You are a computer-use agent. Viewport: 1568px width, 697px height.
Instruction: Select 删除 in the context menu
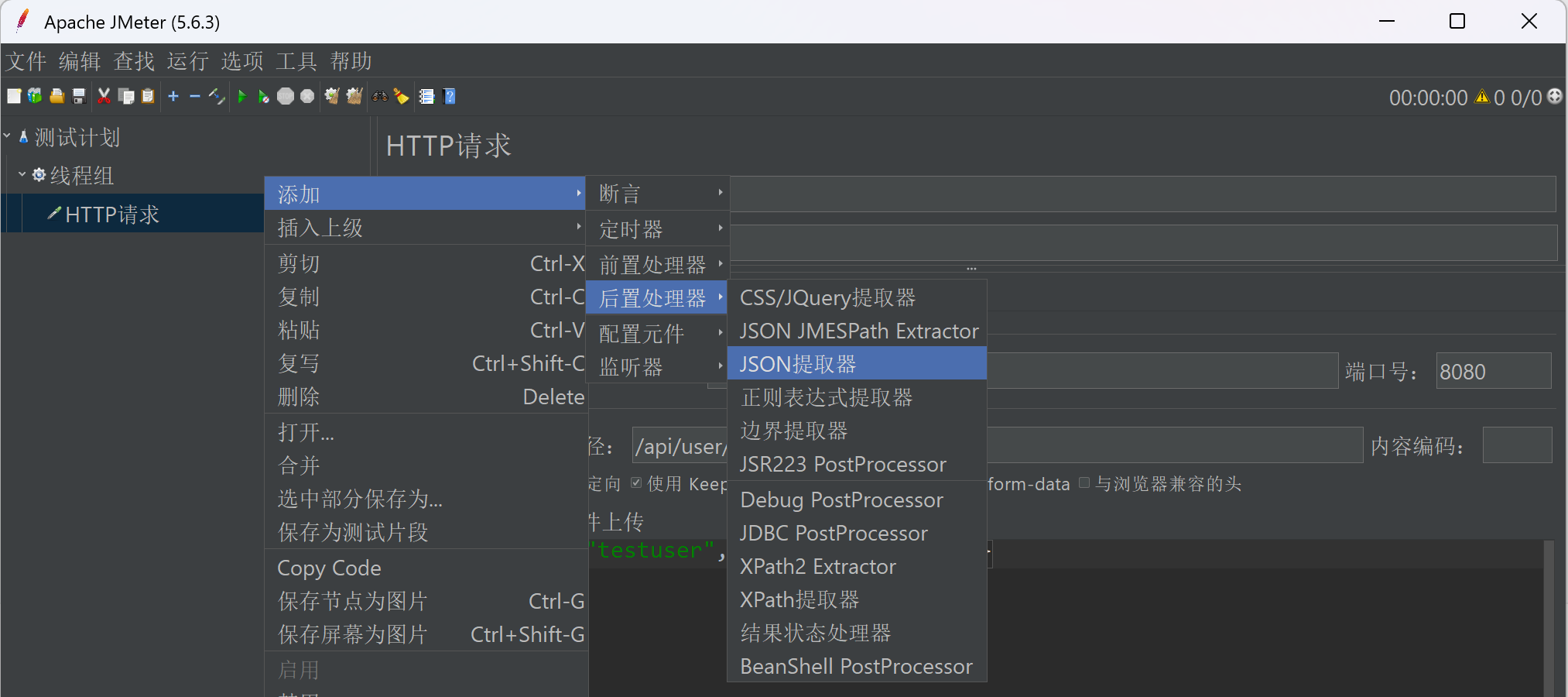426,397
